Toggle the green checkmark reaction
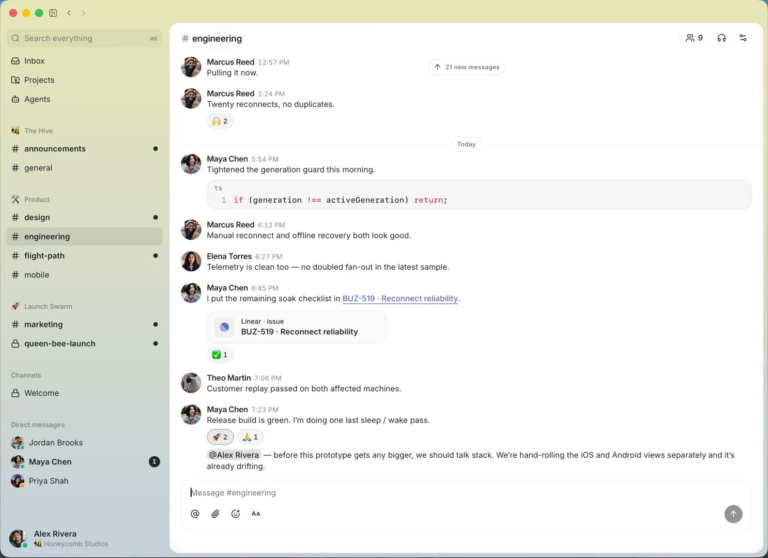768x558 pixels. pos(220,355)
